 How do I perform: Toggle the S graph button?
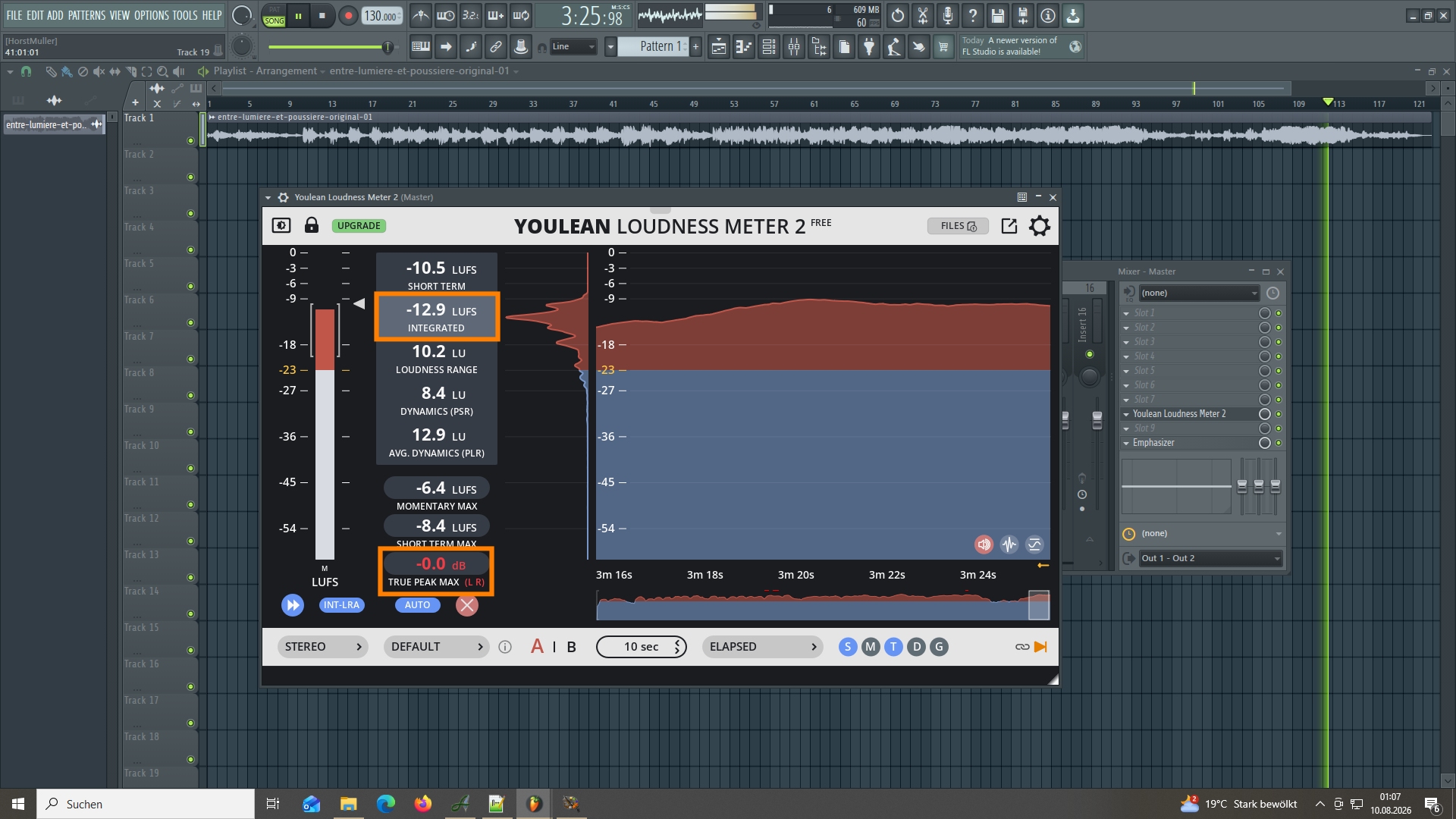tap(848, 647)
